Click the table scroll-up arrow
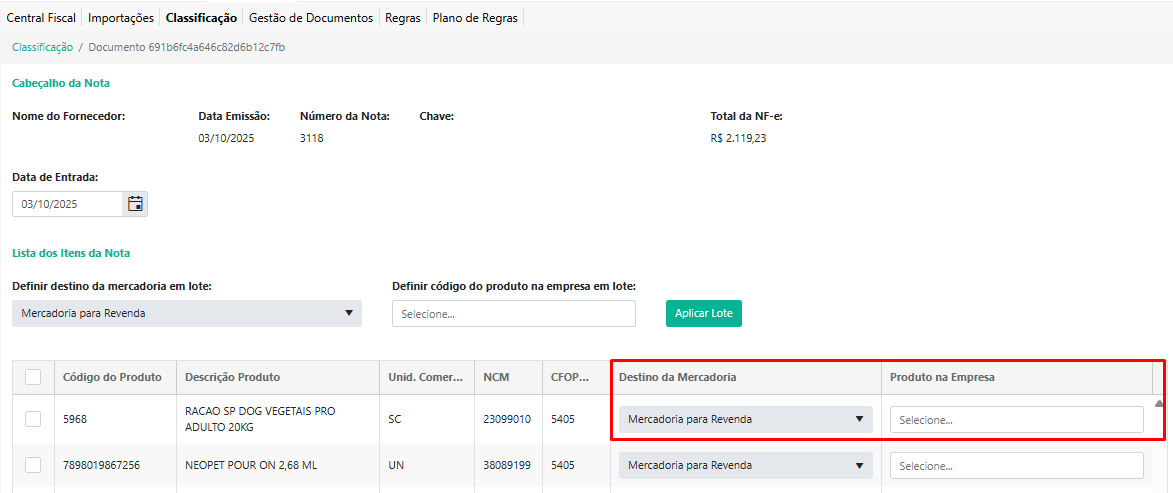The width and height of the screenshot is (1173, 493). [1159, 404]
